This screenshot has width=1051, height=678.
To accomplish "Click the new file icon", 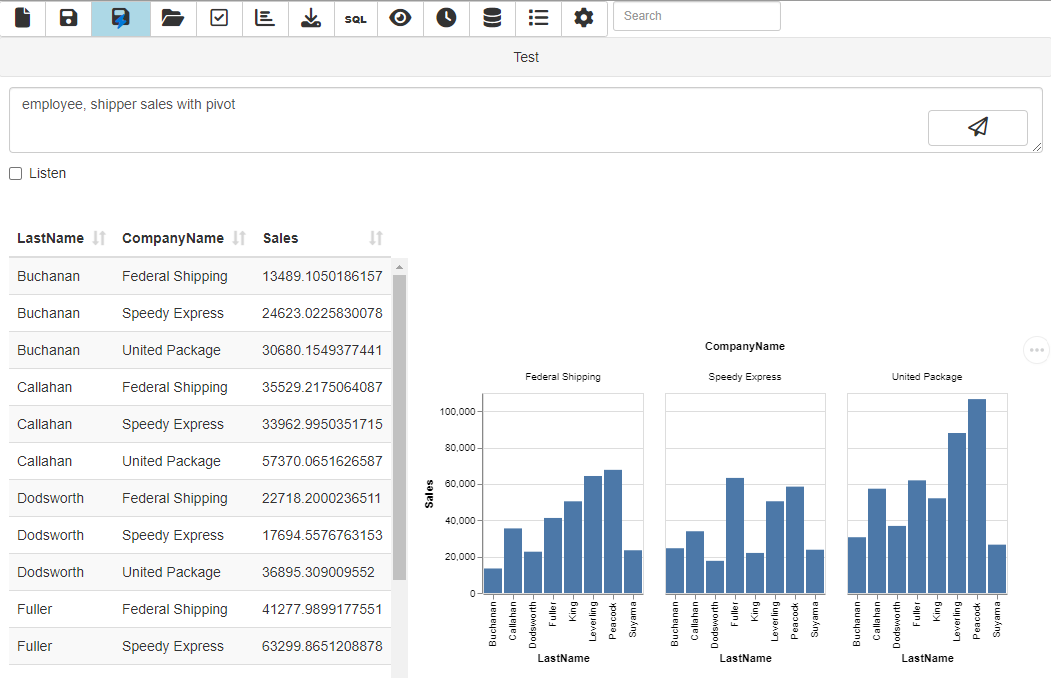I will tap(23, 18).
